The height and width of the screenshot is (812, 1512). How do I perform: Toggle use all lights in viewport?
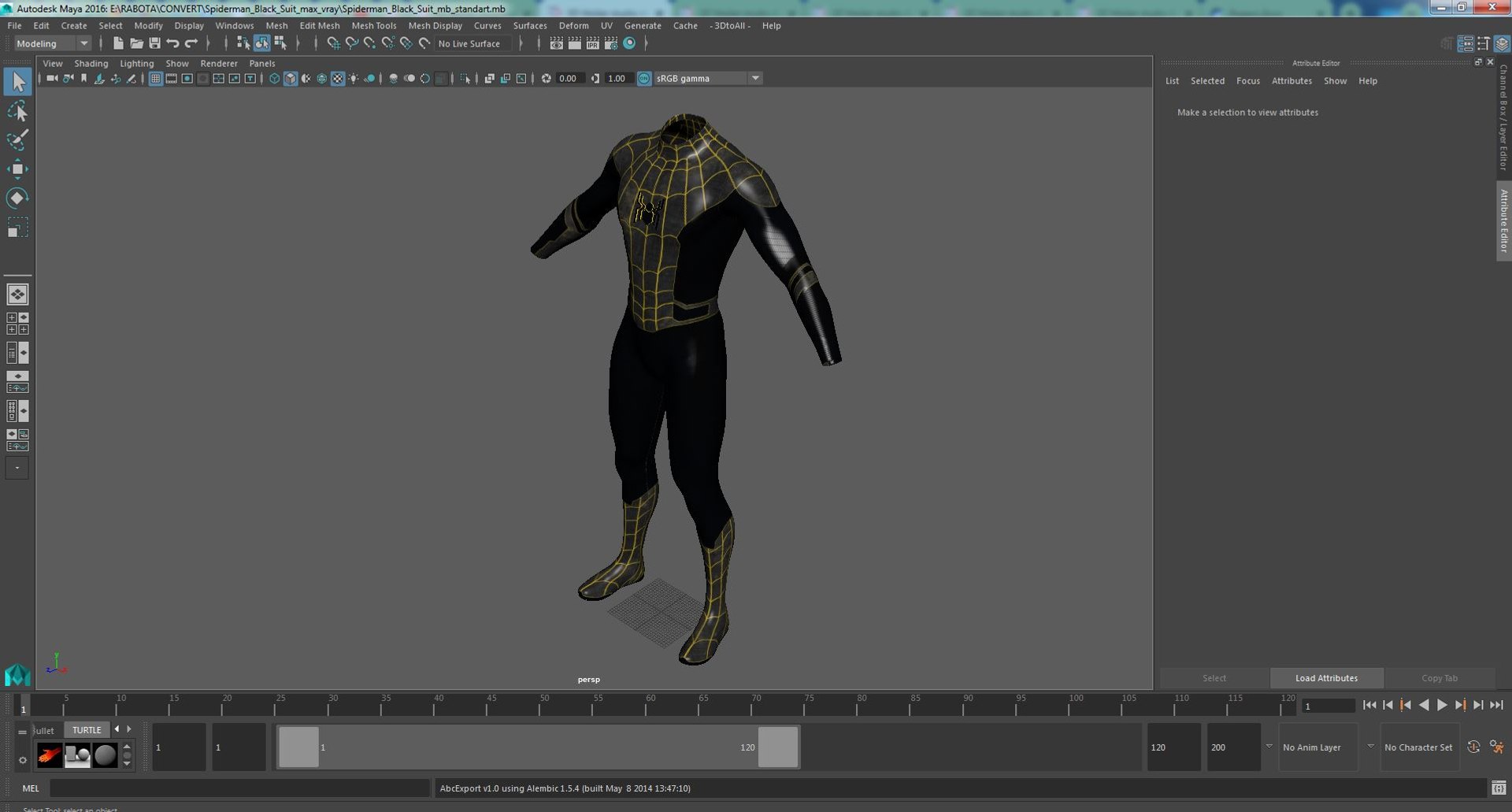(354, 79)
